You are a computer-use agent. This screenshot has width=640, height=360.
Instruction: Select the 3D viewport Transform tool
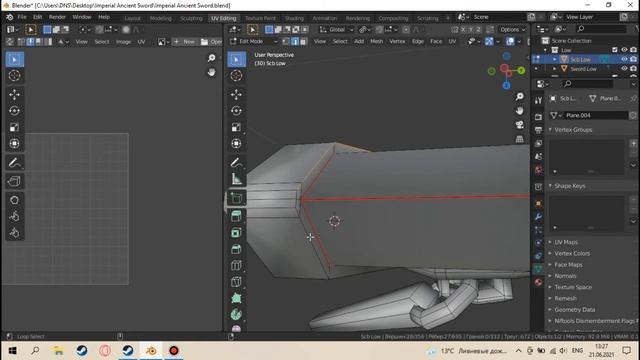pos(236,143)
